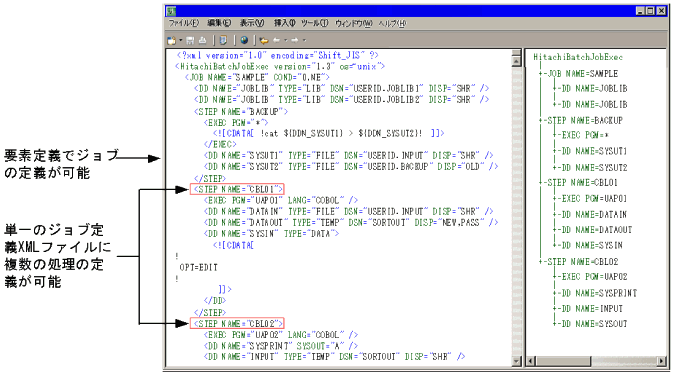Image resolution: width=675 pixels, height=377 pixels.
Task: Click DD NAME="SYSUT2" DSN="USERID.BACKUP" line
Action: (x=351, y=166)
